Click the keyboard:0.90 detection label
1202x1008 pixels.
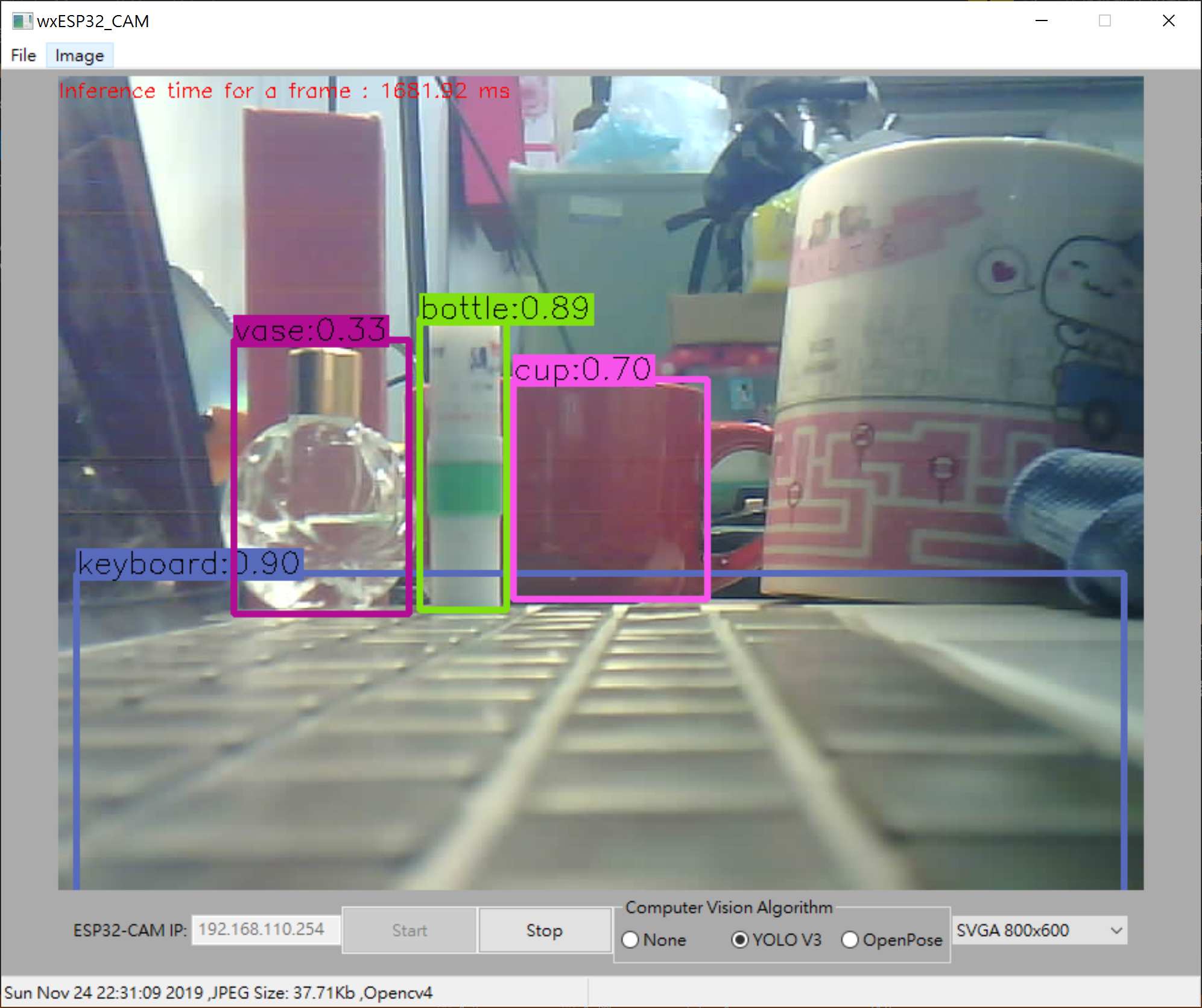click(x=188, y=564)
